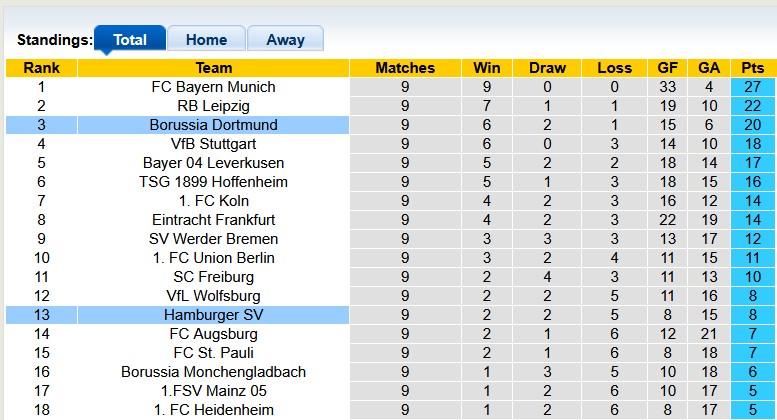Open FC St. Pauli team link
Image resolution: width=777 pixels, height=420 pixels.
214,353
